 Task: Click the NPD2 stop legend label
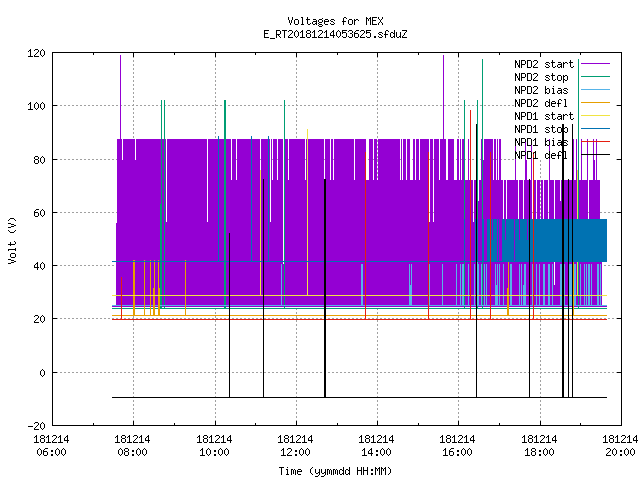541,77
